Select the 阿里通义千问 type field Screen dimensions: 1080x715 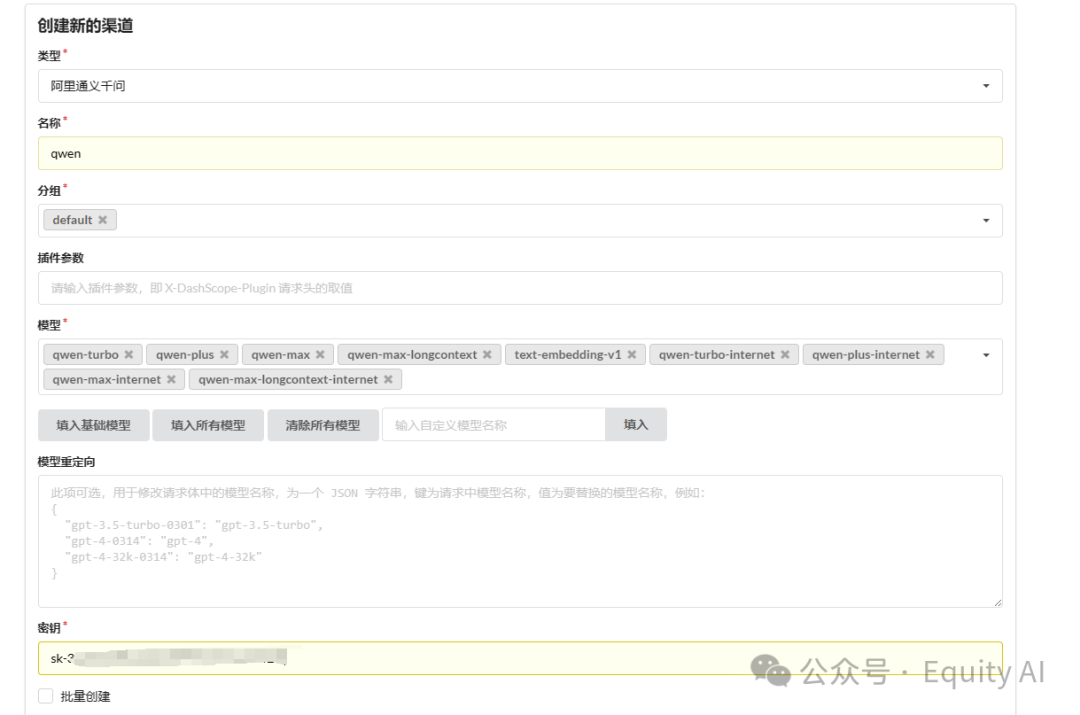[520, 86]
